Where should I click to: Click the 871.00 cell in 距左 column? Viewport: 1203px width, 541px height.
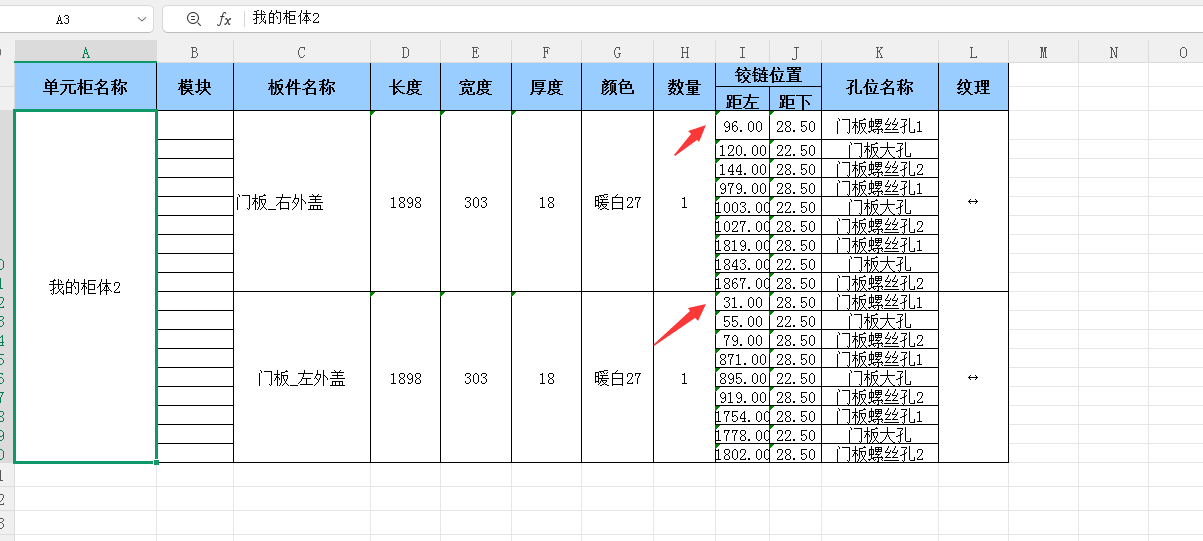pos(742,359)
